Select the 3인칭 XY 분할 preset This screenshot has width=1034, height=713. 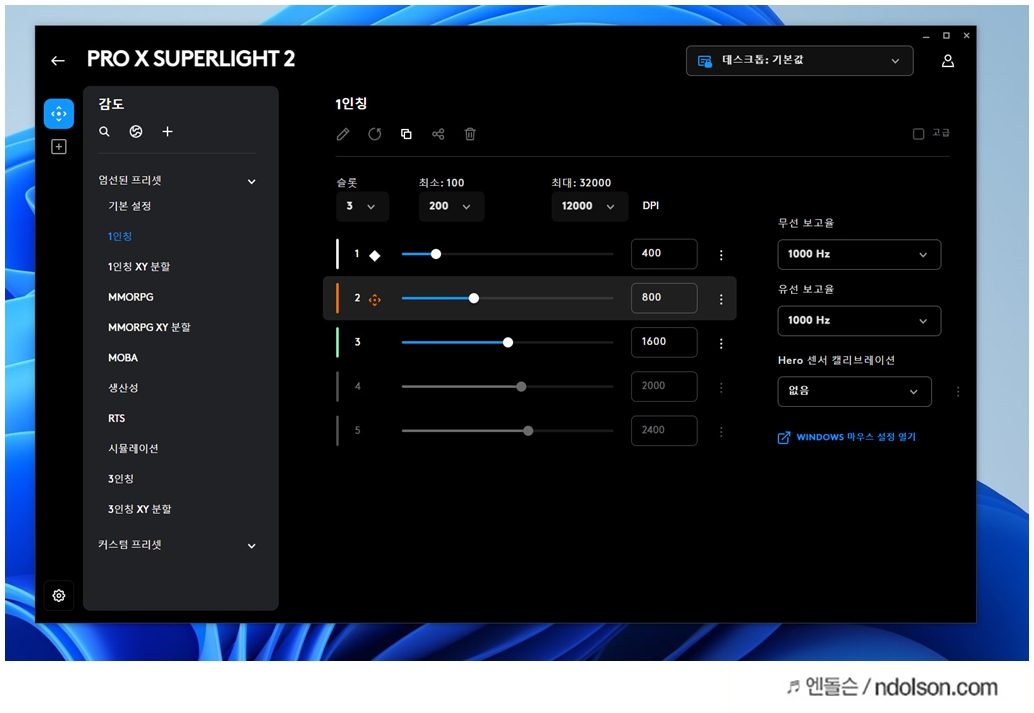pos(140,509)
